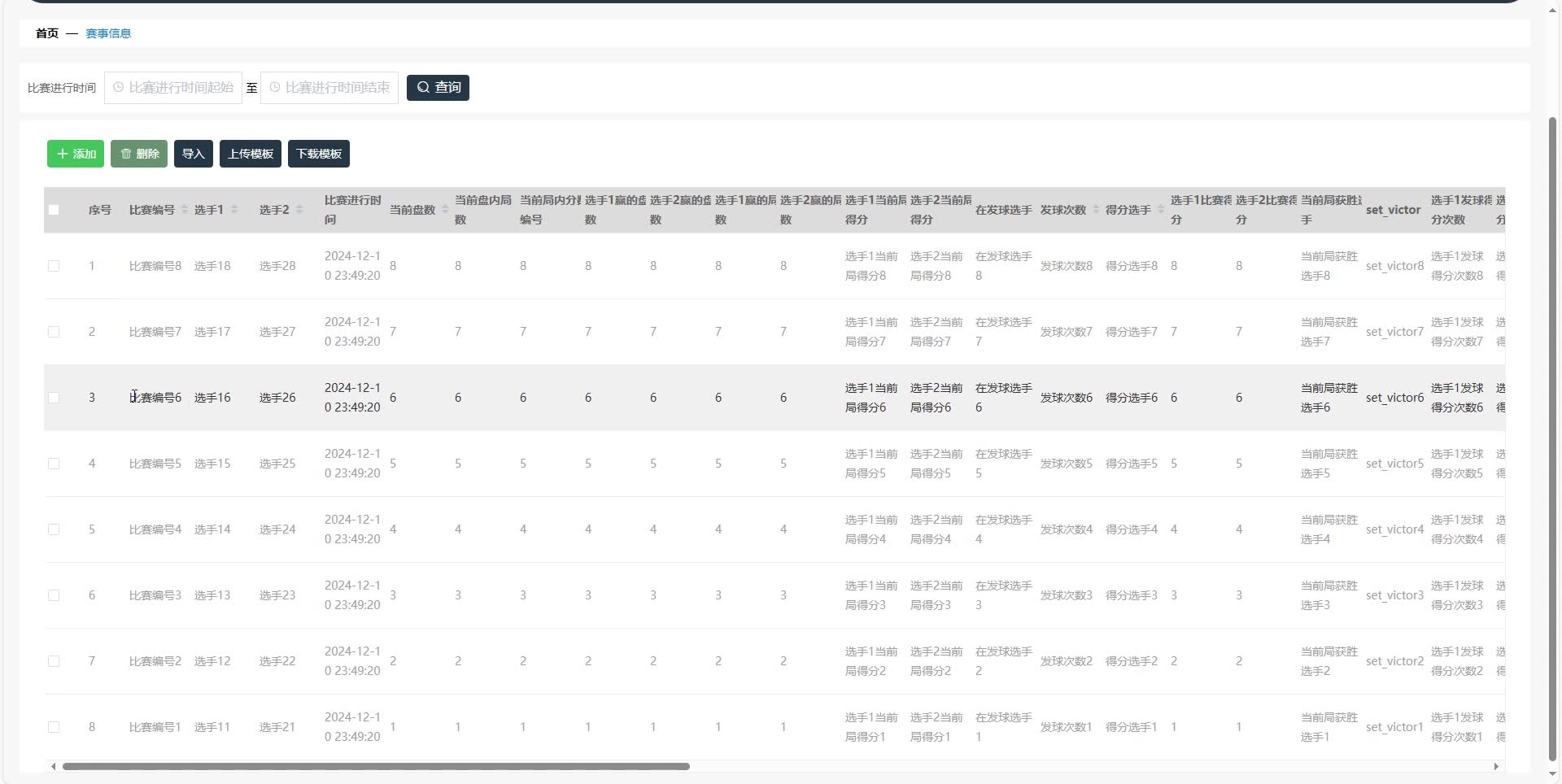Select cell set_victor3

(x=1395, y=595)
